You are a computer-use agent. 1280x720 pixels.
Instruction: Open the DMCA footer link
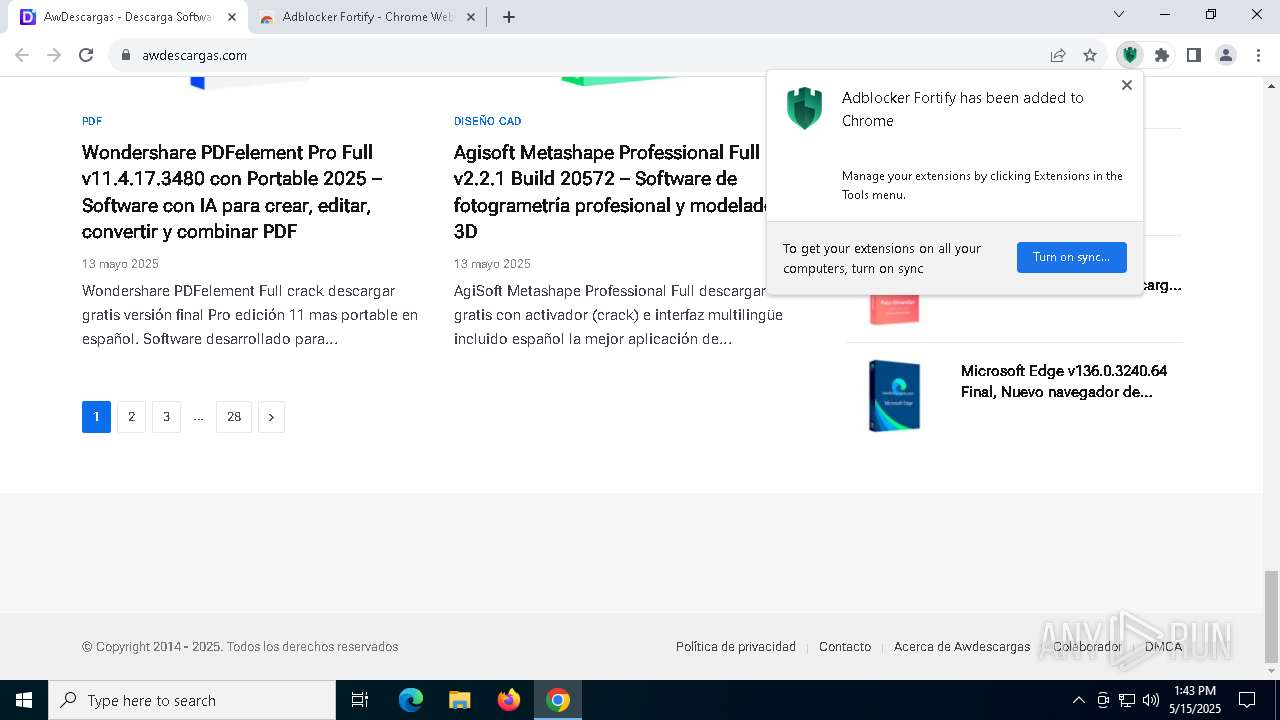(x=1163, y=647)
